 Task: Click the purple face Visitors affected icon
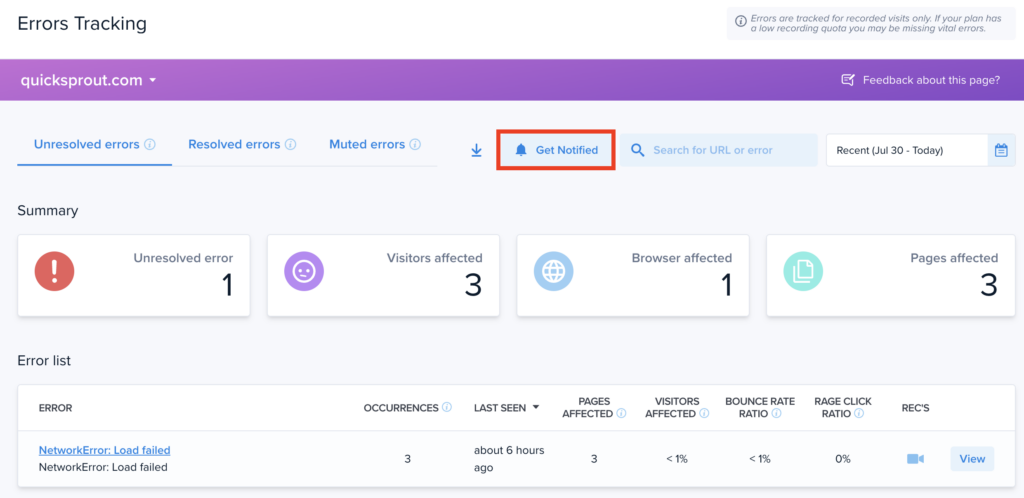[x=304, y=271]
